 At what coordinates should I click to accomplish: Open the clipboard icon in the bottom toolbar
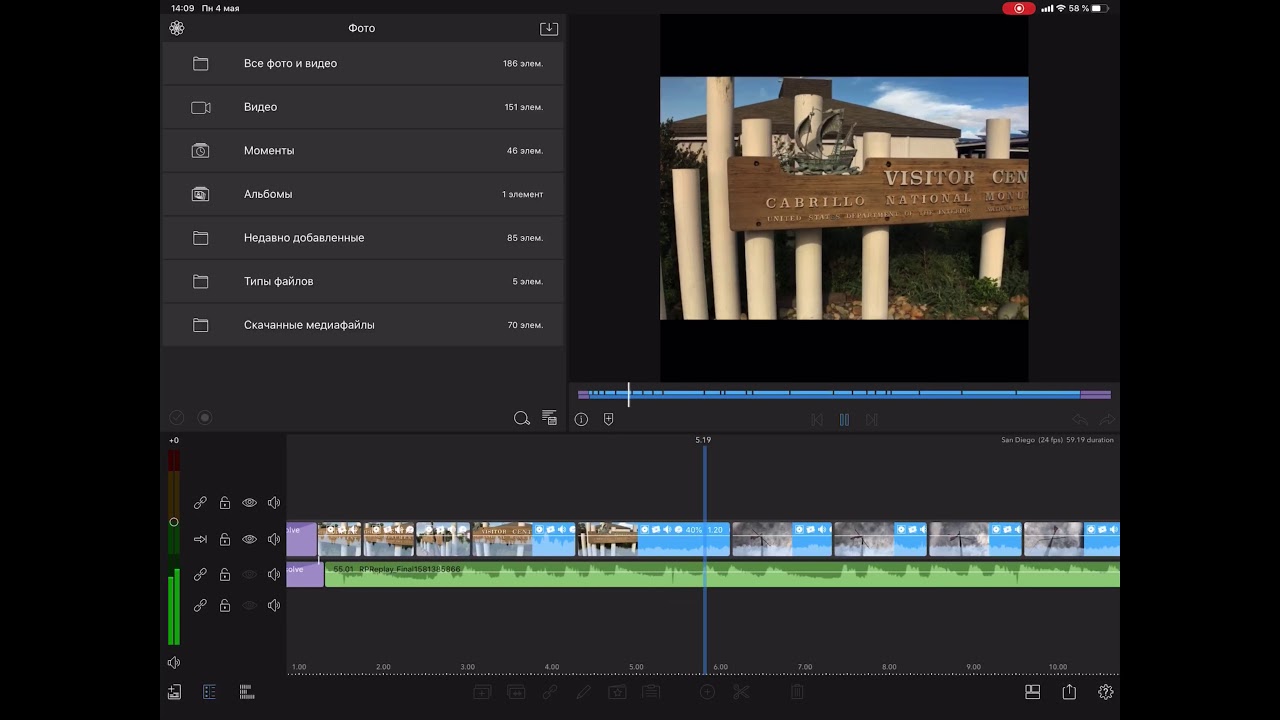(651, 692)
